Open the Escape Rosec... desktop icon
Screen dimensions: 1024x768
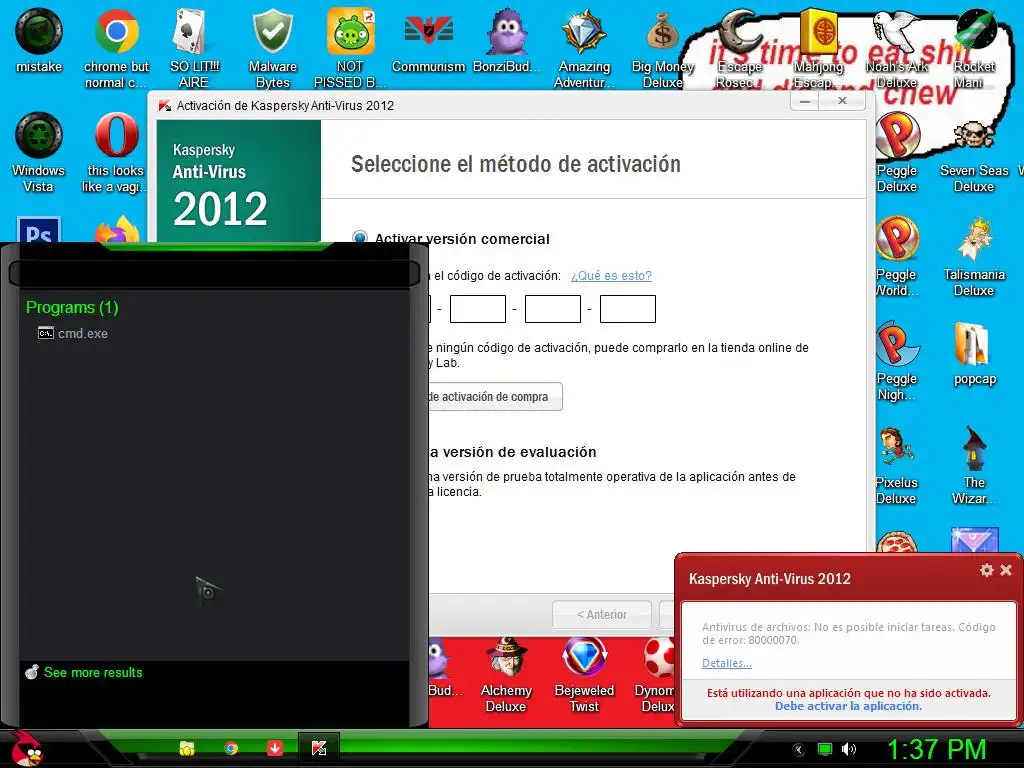tap(740, 48)
